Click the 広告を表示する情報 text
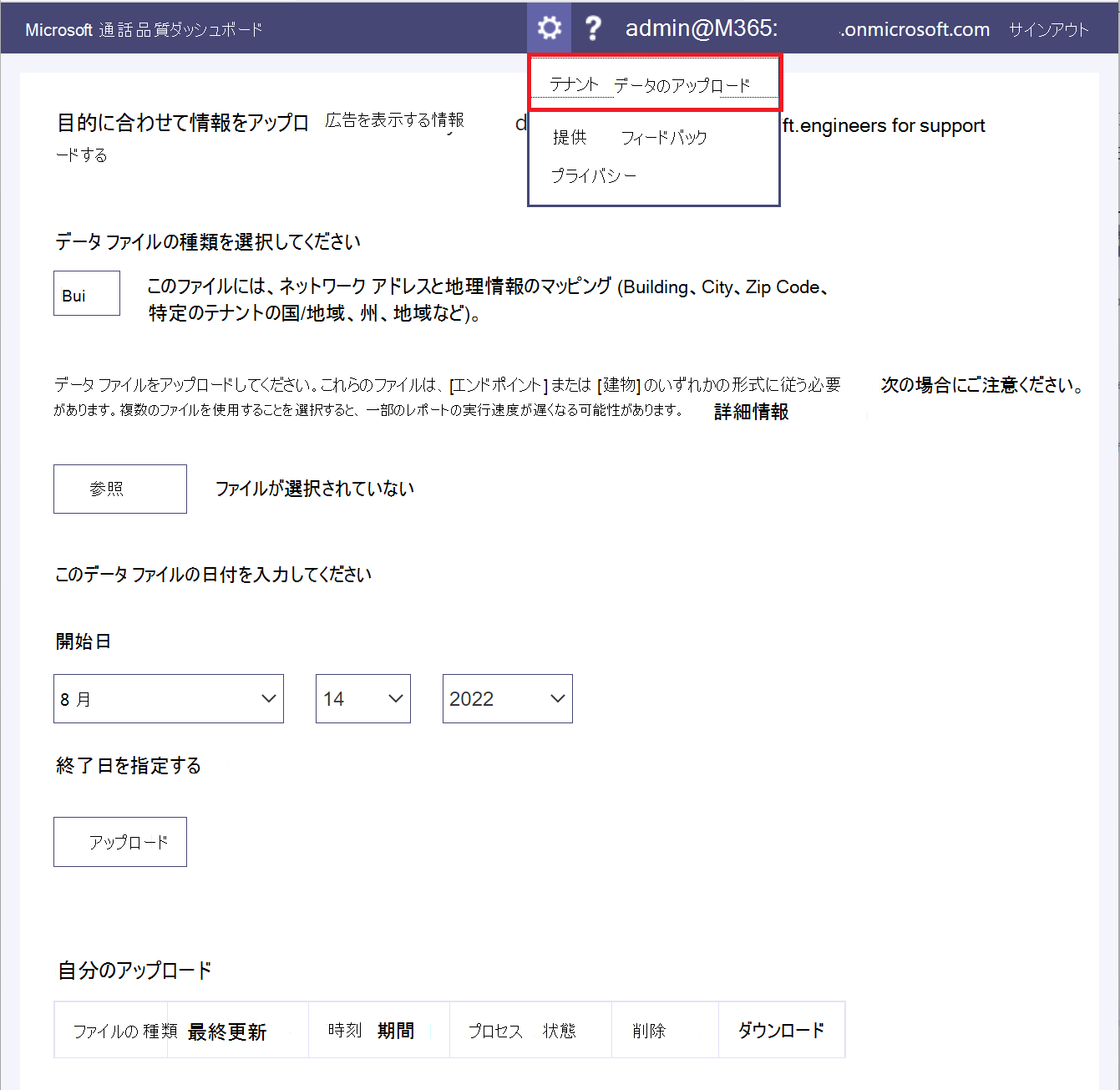 (x=394, y=120)
